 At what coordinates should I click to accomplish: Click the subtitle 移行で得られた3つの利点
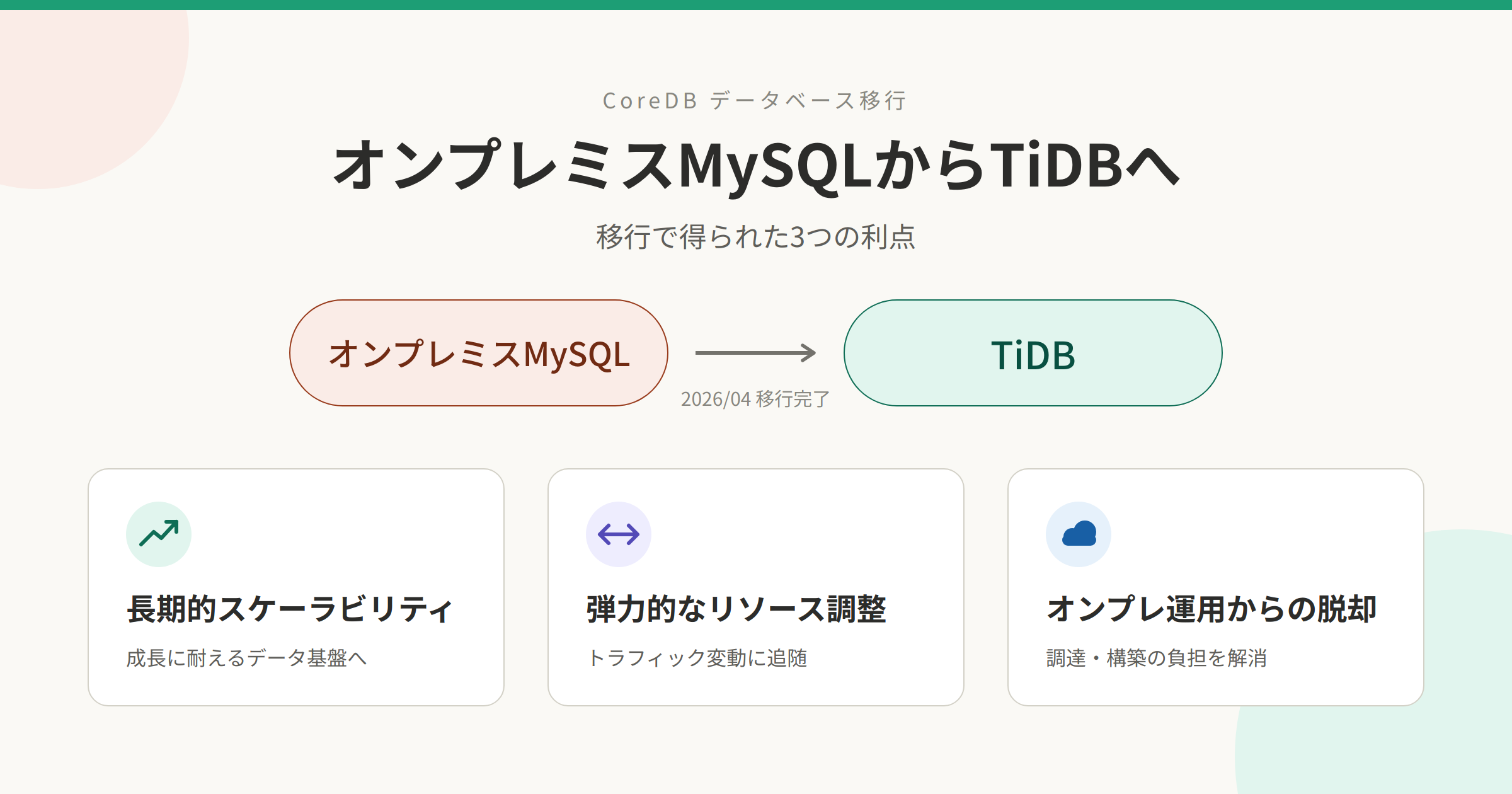pos(756,237)
